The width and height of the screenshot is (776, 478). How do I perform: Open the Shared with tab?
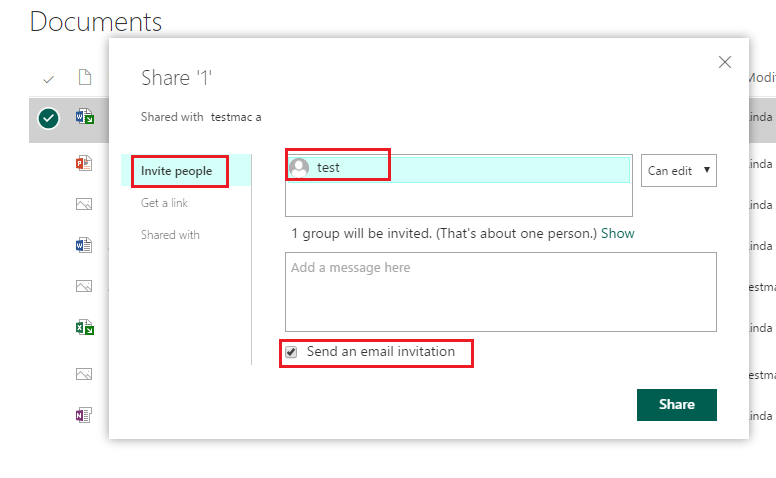170,235
